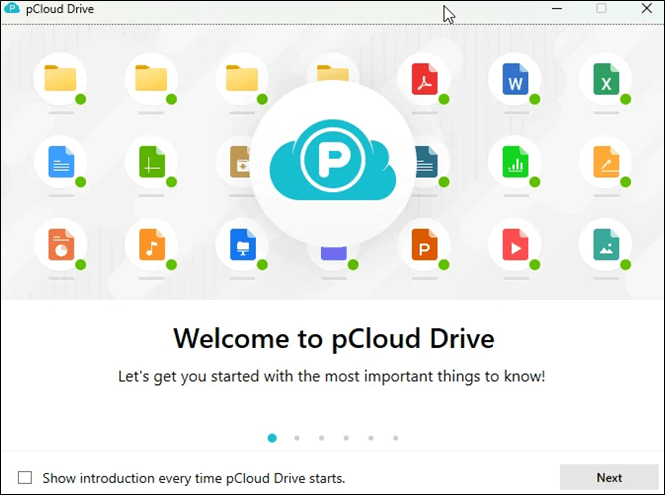The height and width of the screenshot is (495, 665).
Task: Minimize the pCloud Drive window
Action: [x=557, y=8]
